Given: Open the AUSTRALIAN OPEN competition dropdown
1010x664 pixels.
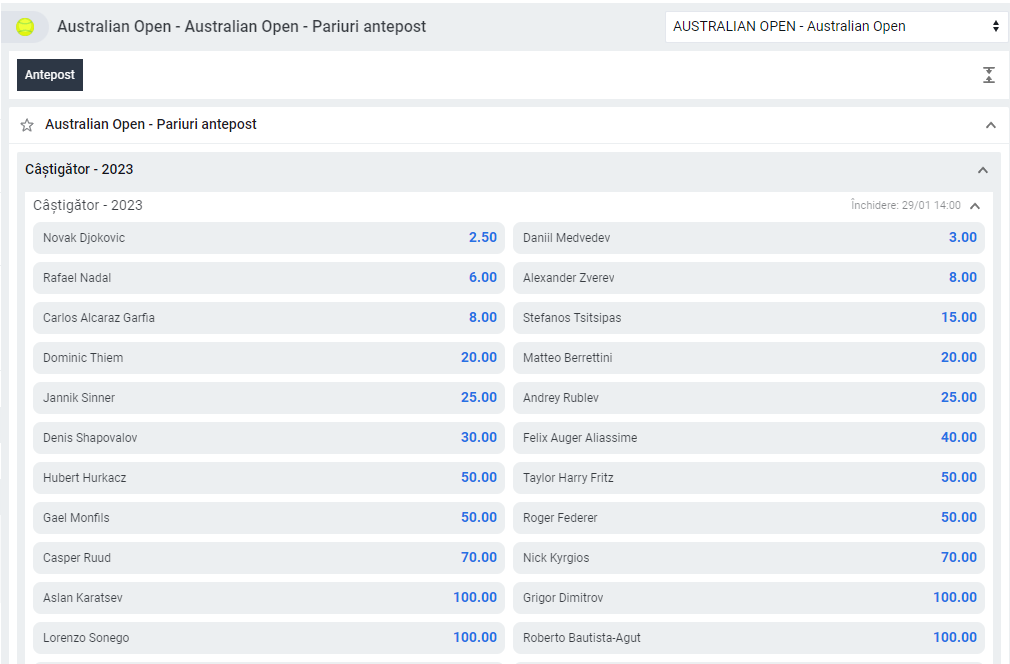Looking at the screenshot, I should point(836,26).
